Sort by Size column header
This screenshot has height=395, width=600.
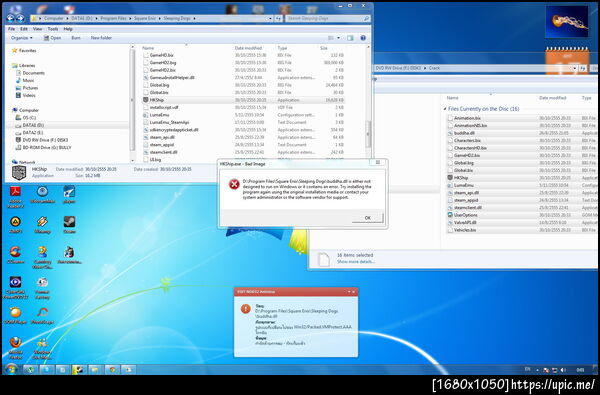click(324, 48)
